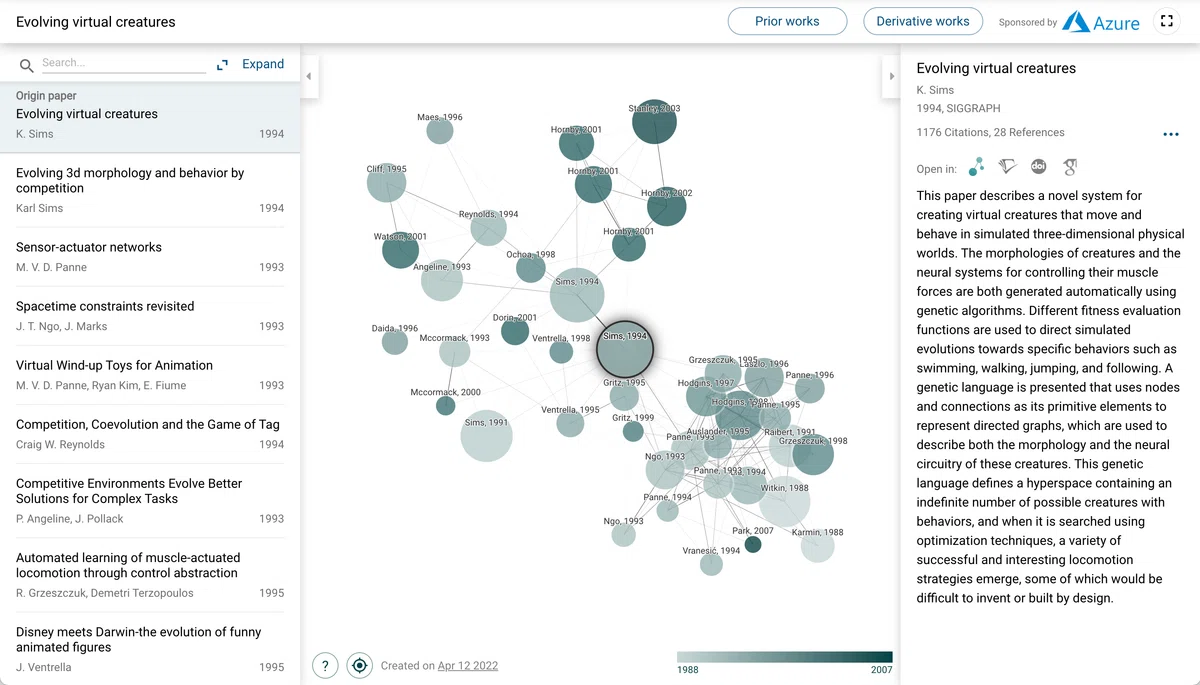This screenshot has height=685, width=1200.
Task: Click the Azure sponsor logo
Action: pyautogui.click(x=1101, y=22)
